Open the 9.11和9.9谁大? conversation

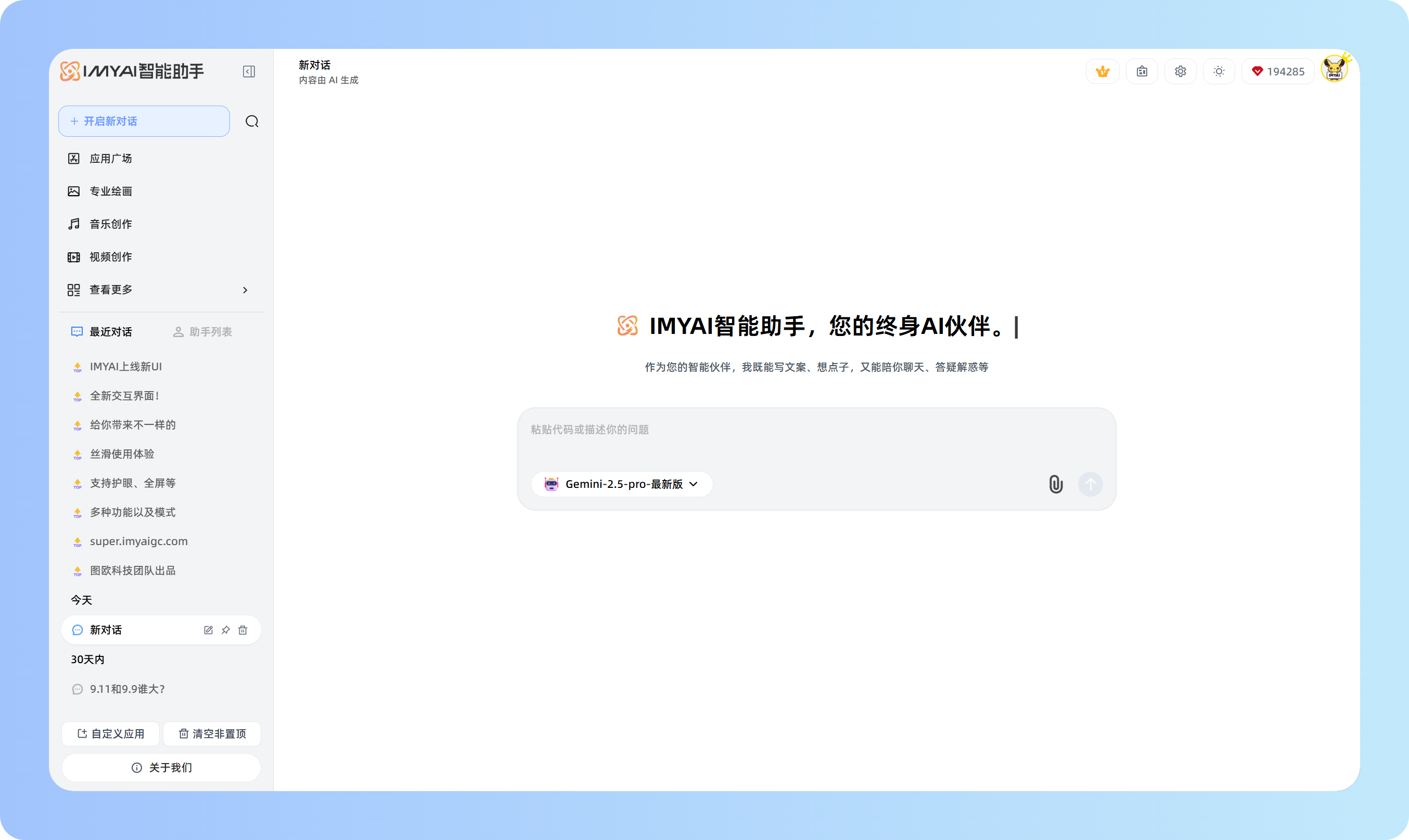[x=161, y=689]
